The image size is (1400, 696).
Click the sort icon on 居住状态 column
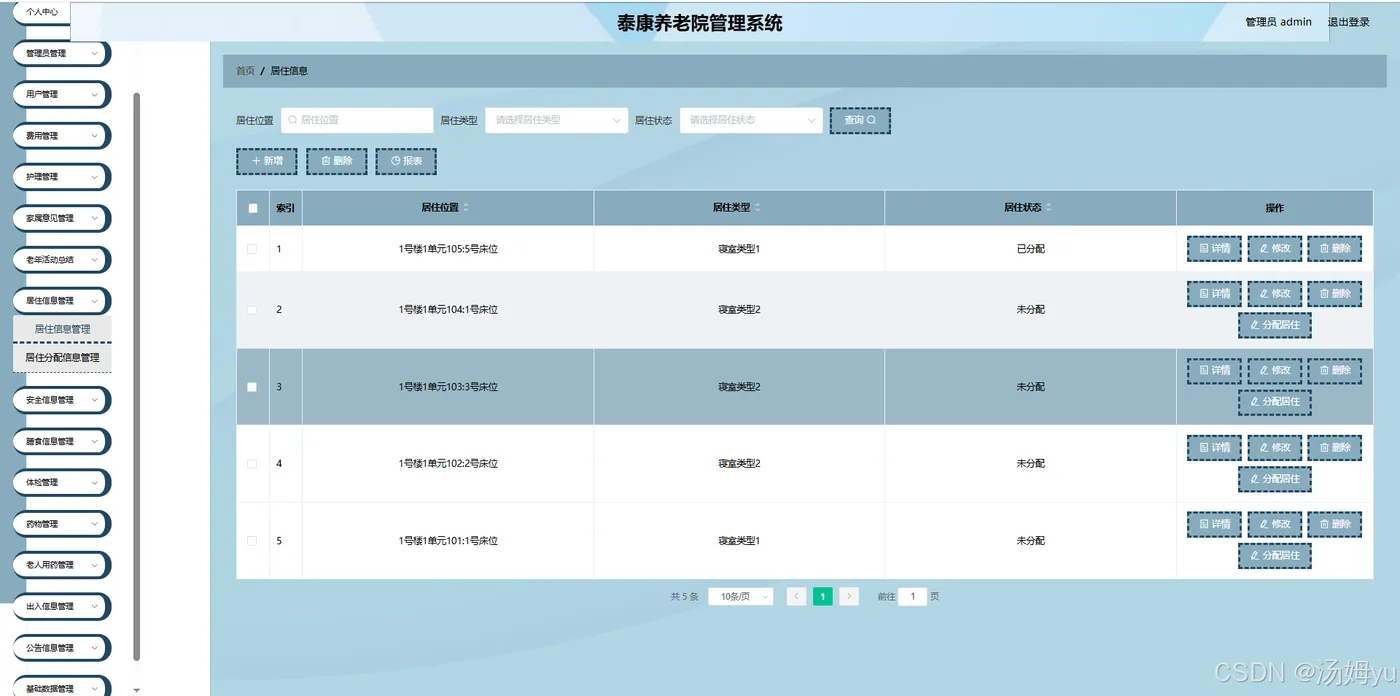pyautogui.click(x=1048, y=208)
